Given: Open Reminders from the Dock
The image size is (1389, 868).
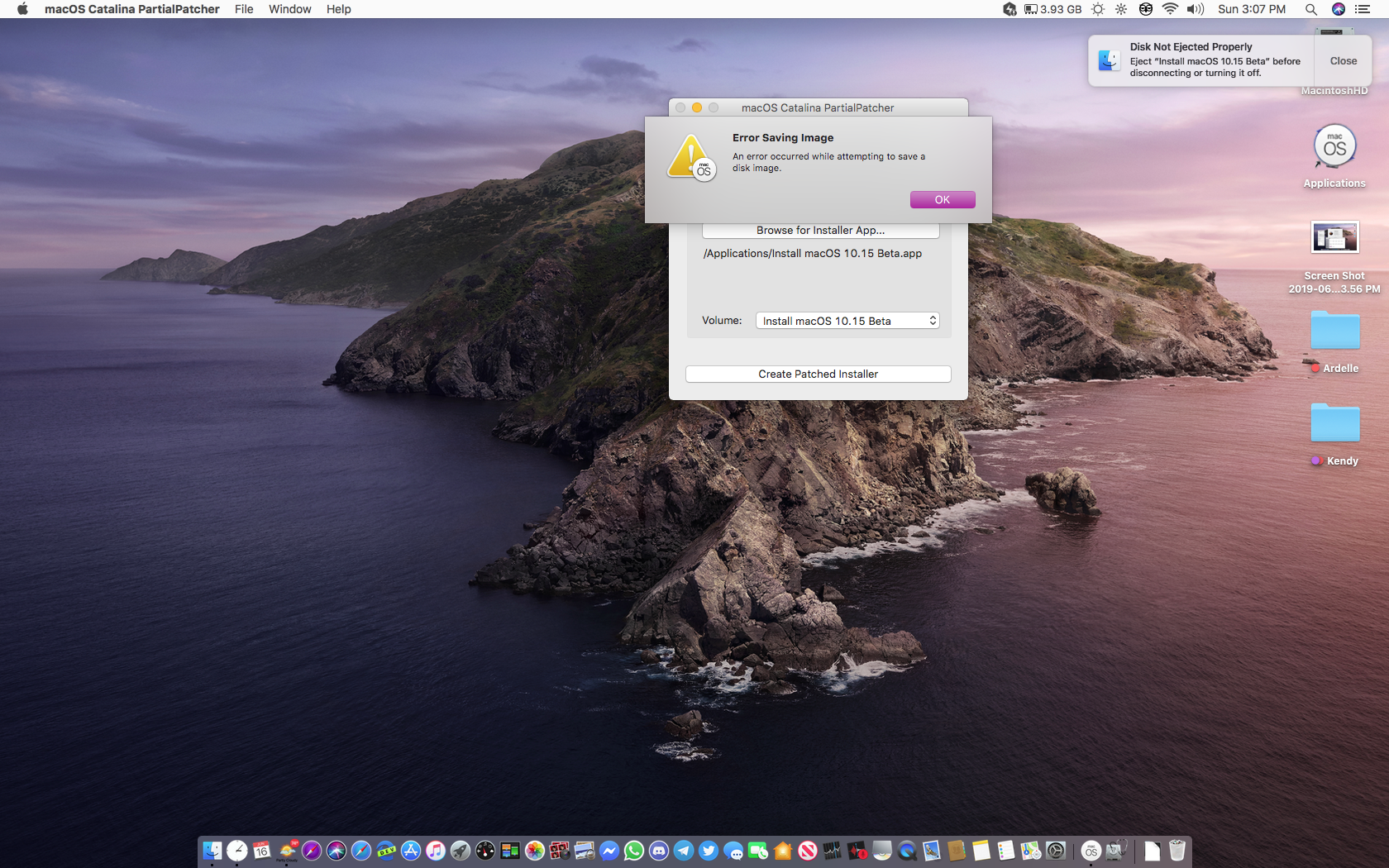Looking at the screenshot, I should (x=1006, y=851).
